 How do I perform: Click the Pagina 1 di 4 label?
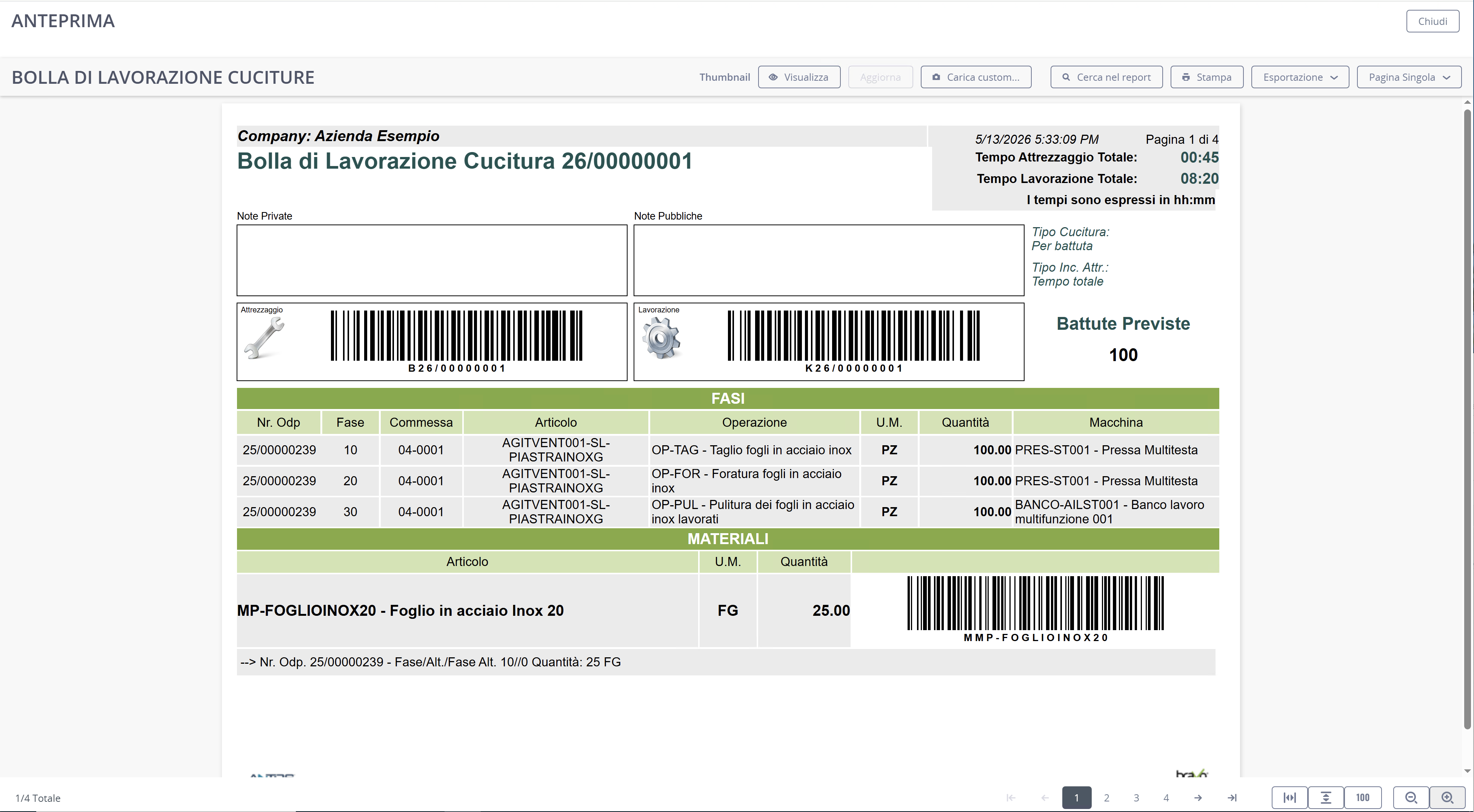(1182, 139)
